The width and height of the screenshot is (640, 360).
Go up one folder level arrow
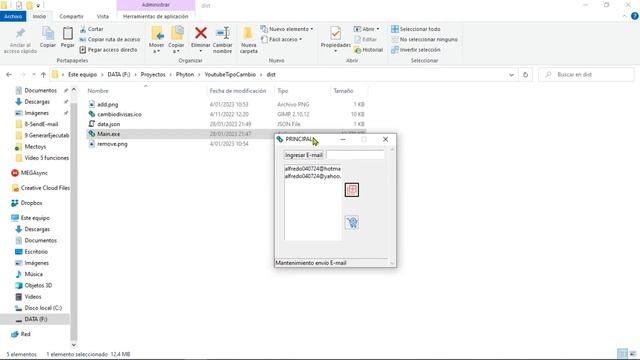pos(43,75)
